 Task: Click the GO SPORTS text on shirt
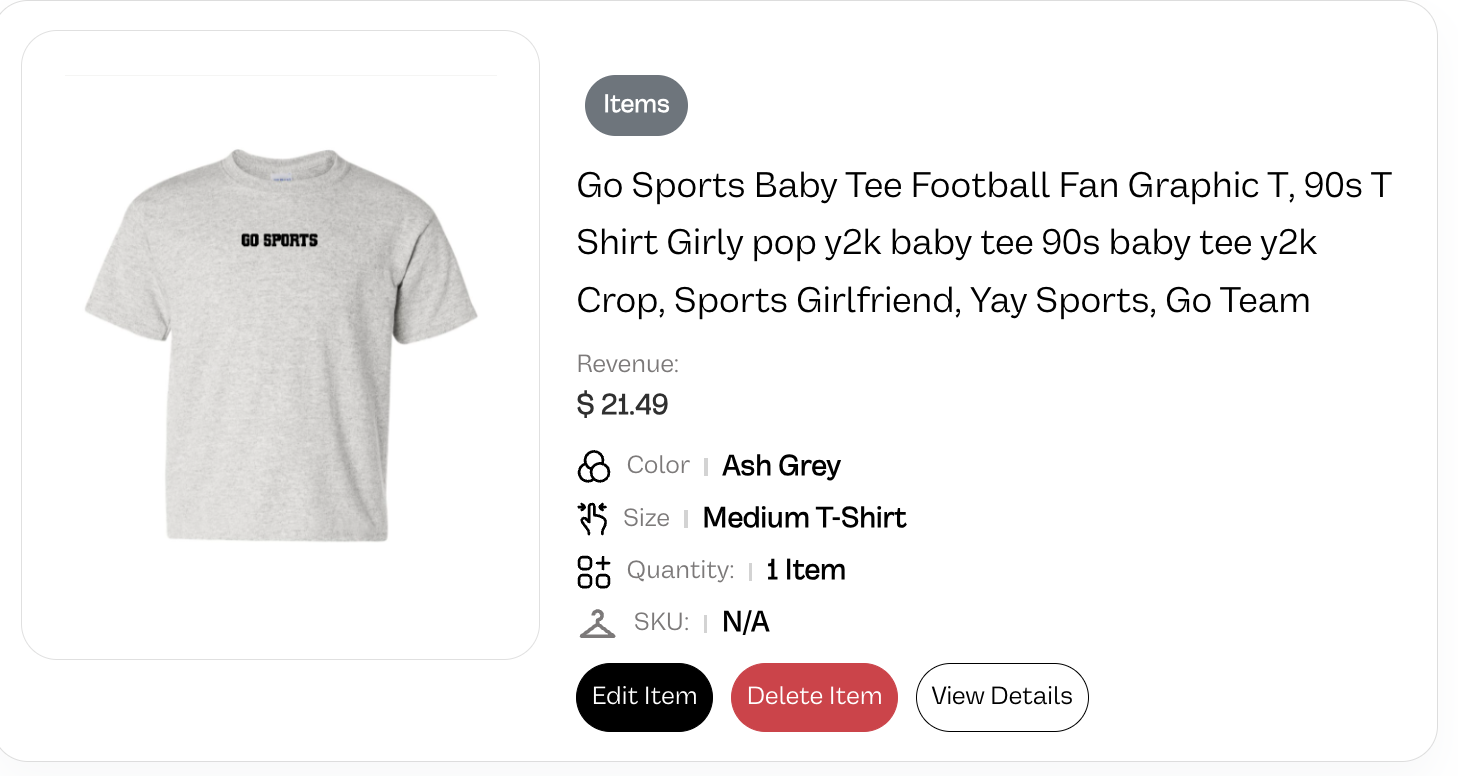279,240
